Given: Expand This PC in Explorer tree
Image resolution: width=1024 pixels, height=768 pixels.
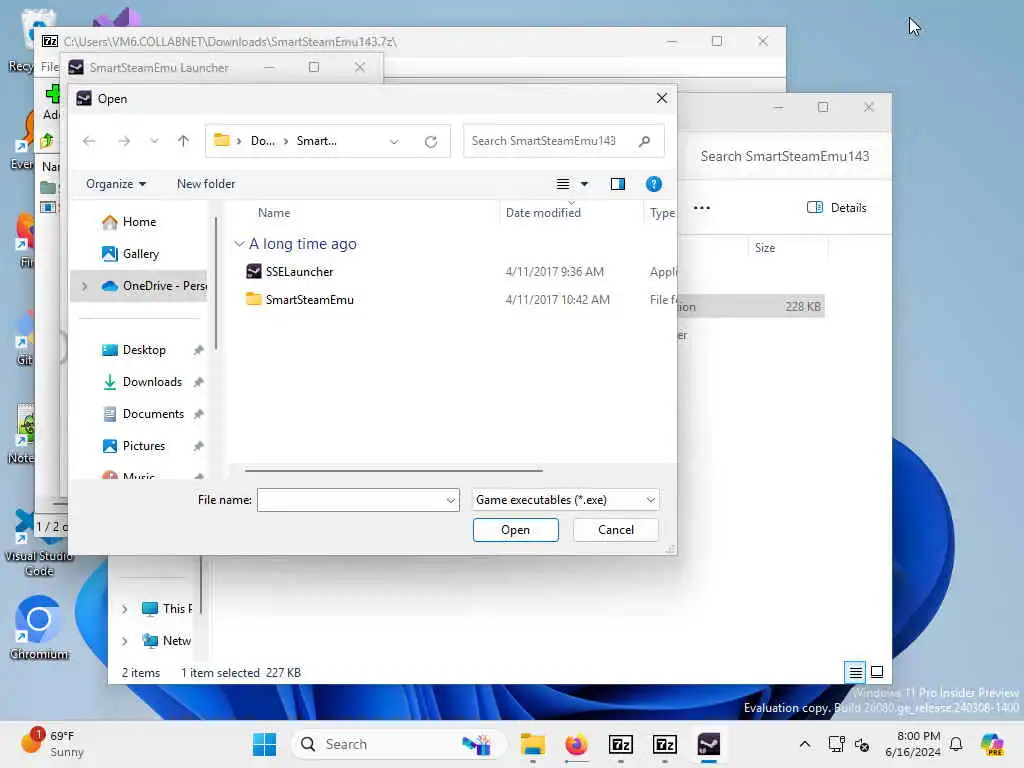Looking at the screenshot, I should pos(125,609).
